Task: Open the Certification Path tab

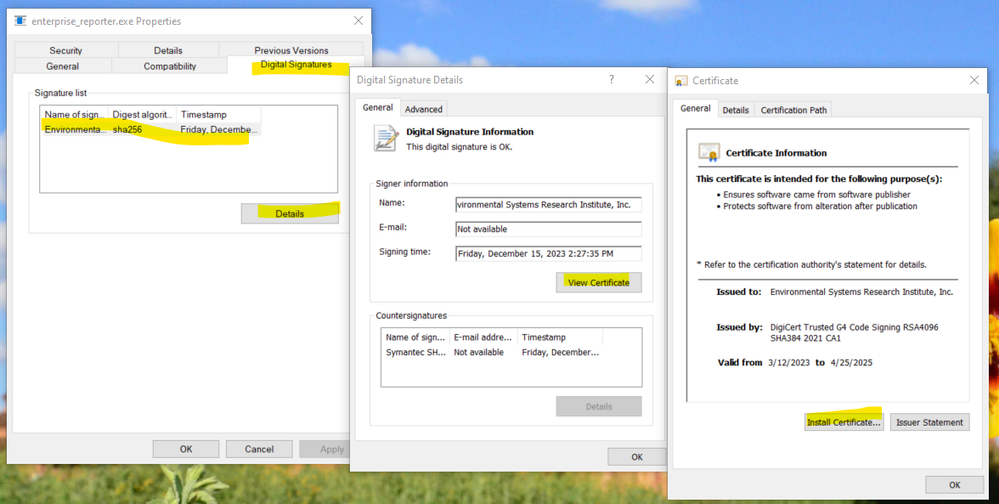Action: point(794,110)
